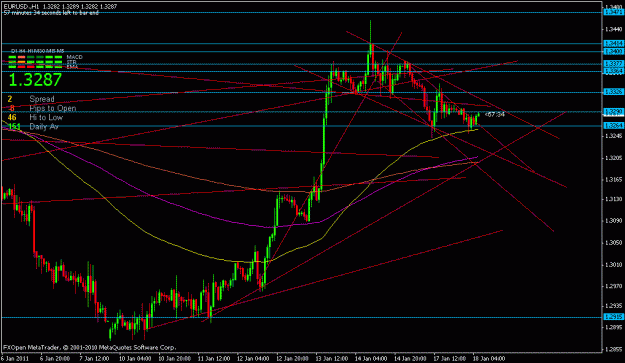Click the 13 Jan 12:00 time axis label
This screenshot has height=363, width=625.
pyautogui.click(x=332, y=359)
